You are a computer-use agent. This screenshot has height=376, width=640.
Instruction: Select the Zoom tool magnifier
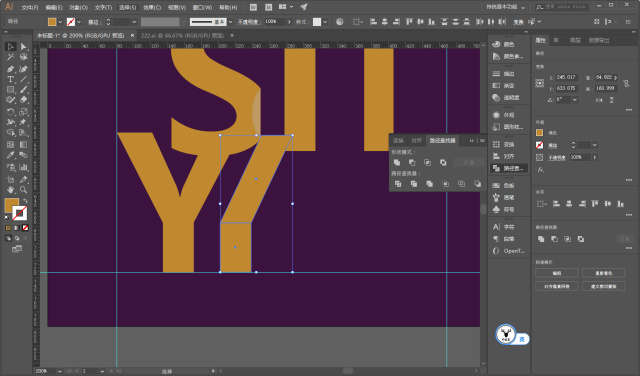[x=24, y=189]
